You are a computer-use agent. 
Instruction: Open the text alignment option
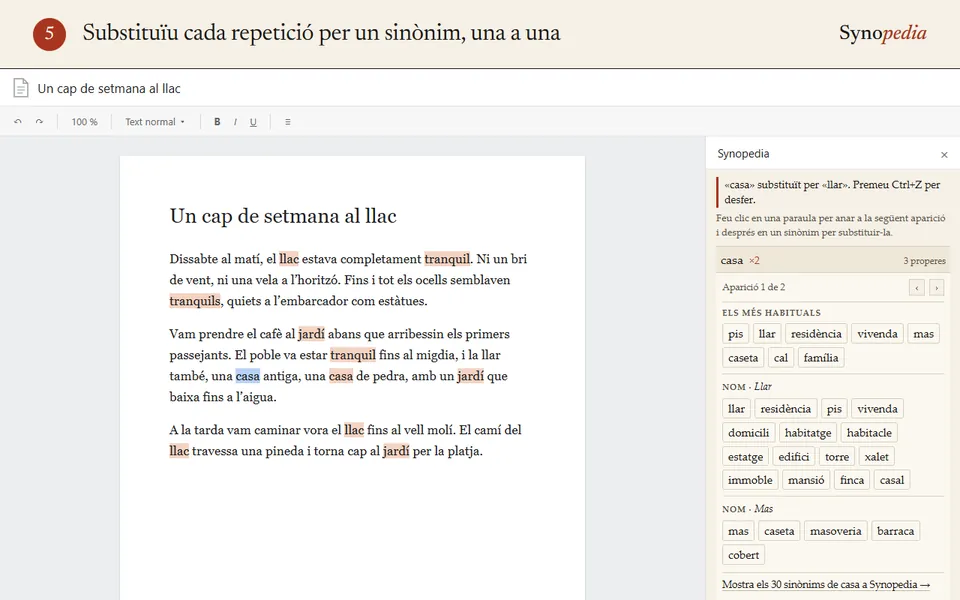click(288, 122)
